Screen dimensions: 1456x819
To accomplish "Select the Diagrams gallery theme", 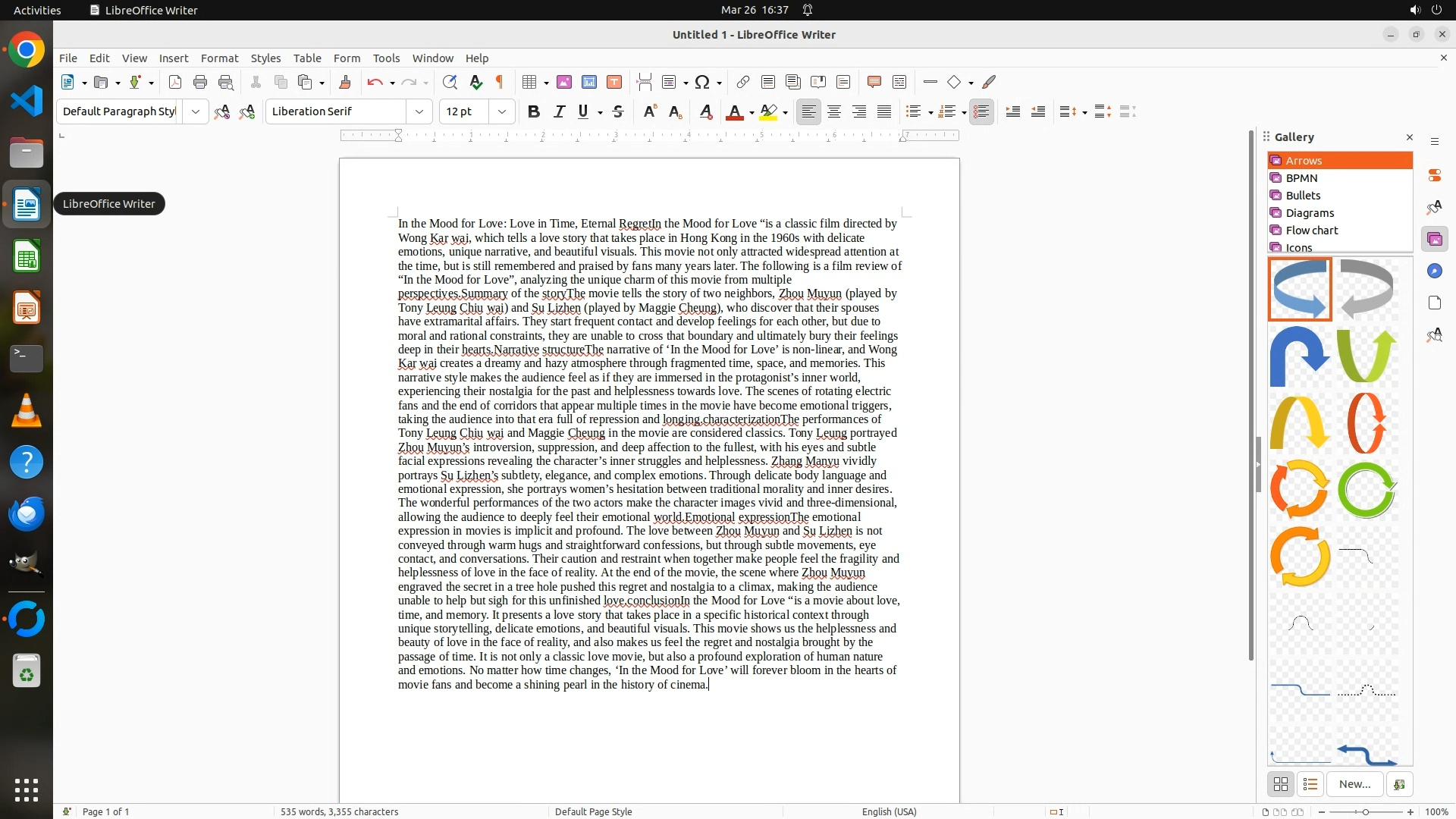I will [1310, 213].
